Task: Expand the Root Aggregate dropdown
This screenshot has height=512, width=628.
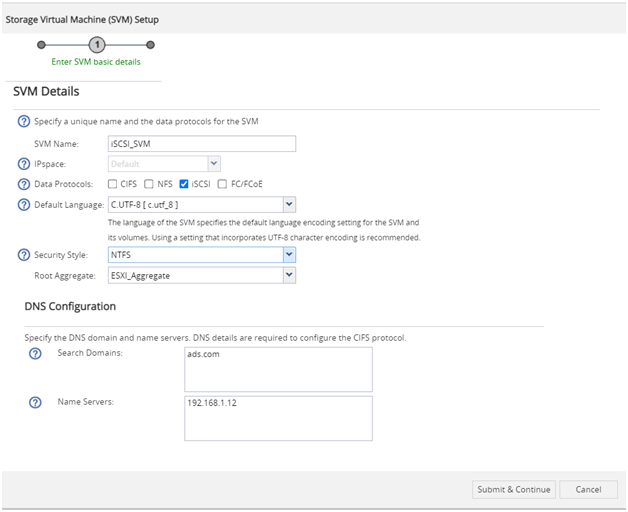Action: pyautogui.click(x=289, y=276)
